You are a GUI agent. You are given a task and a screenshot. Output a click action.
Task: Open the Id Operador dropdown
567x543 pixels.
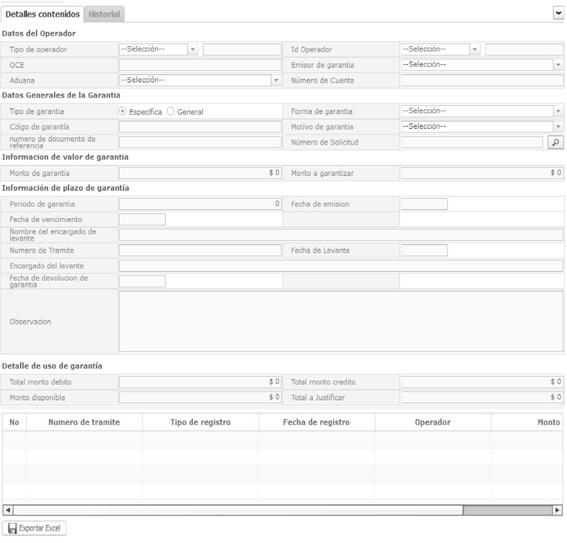click(440, 49)
